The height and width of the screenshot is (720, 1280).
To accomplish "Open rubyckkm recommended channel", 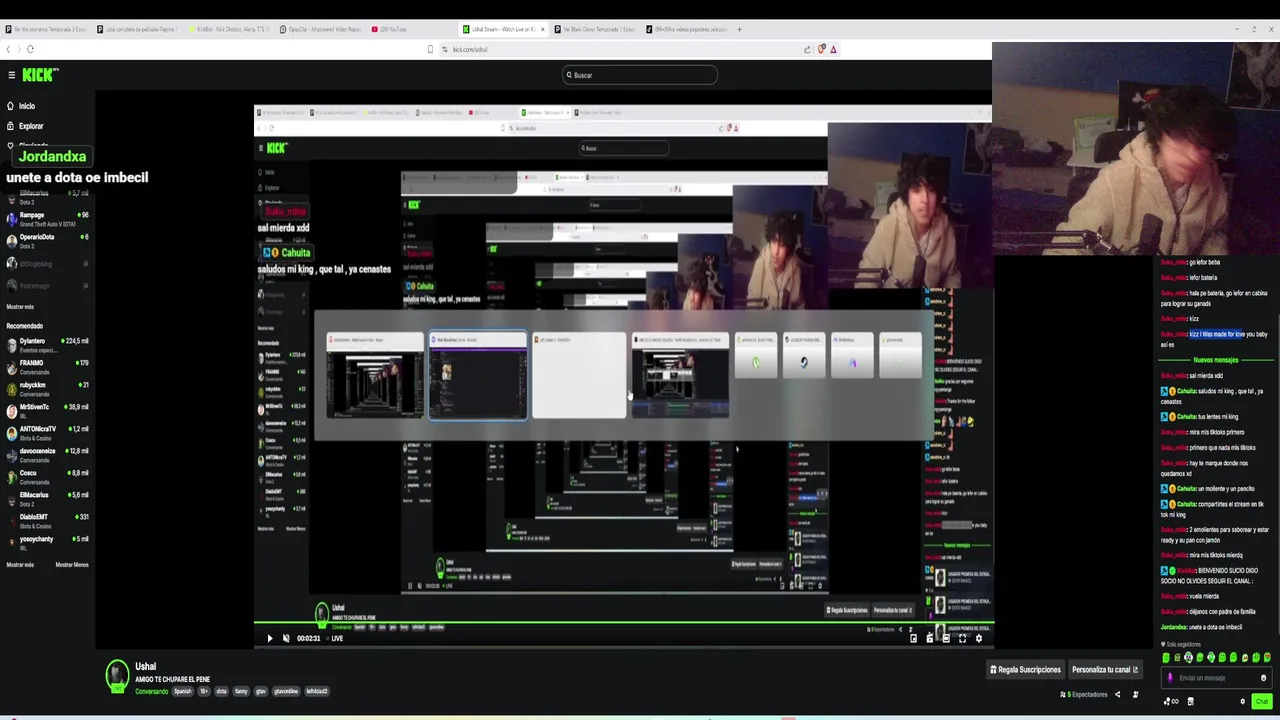I will 47,388.
